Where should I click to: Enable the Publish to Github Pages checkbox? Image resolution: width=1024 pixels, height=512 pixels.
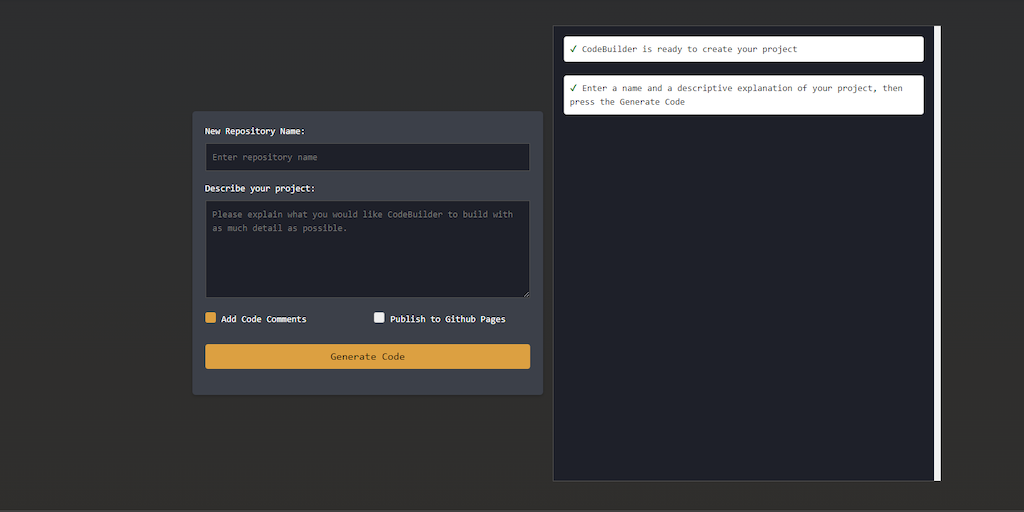pos(379,318)
